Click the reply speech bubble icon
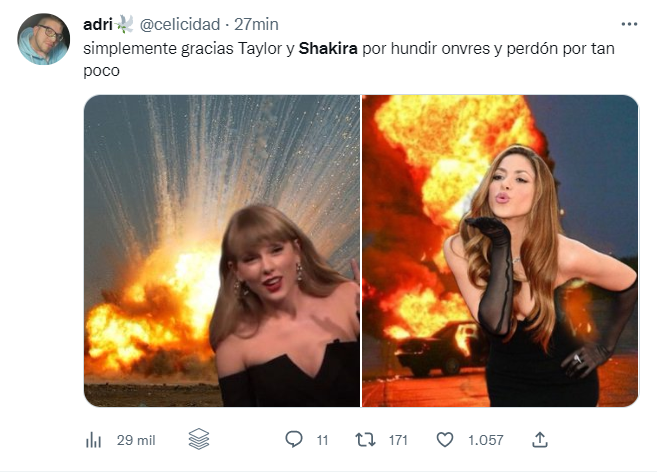Viewport: 657px width, 472px height. click(294, 439)
